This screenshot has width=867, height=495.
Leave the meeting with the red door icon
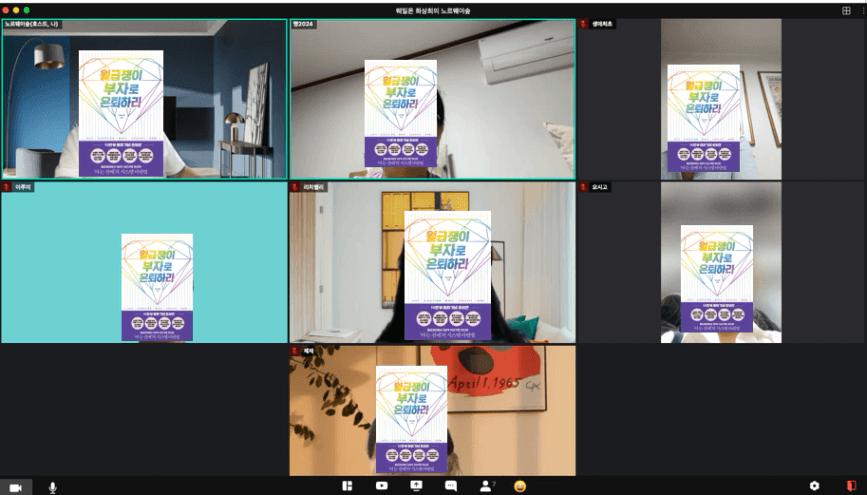click(852, 486)
